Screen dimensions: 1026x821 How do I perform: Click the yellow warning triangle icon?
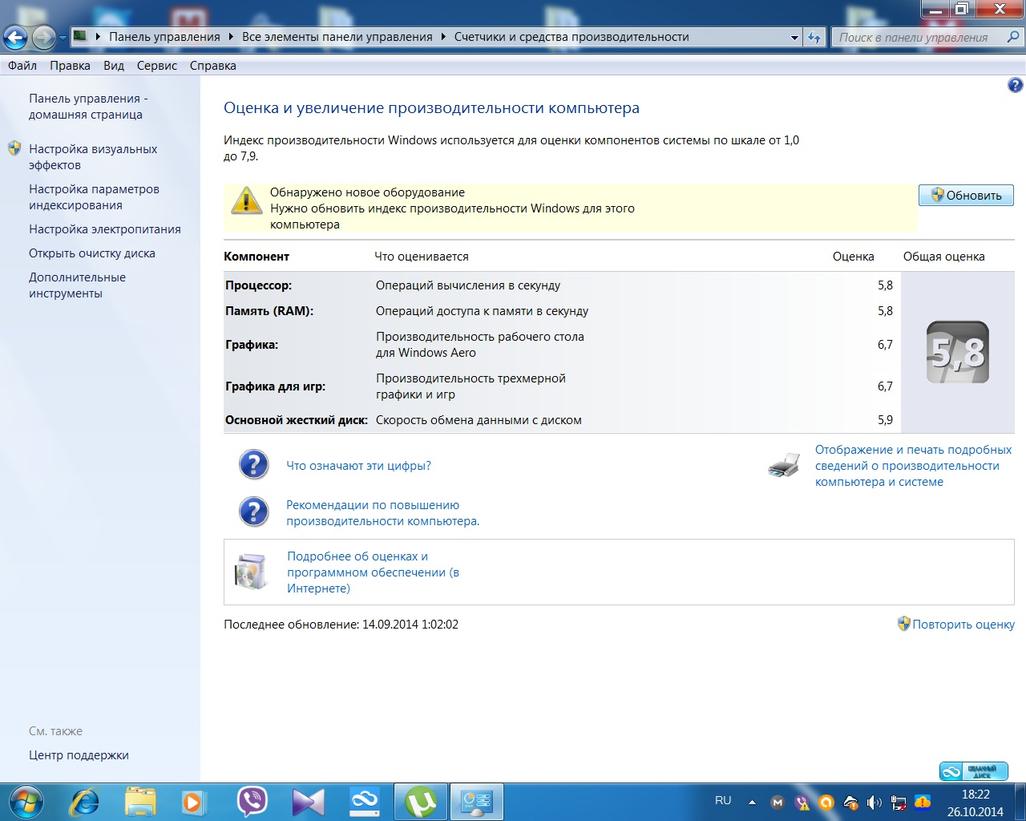pos(246,200)
